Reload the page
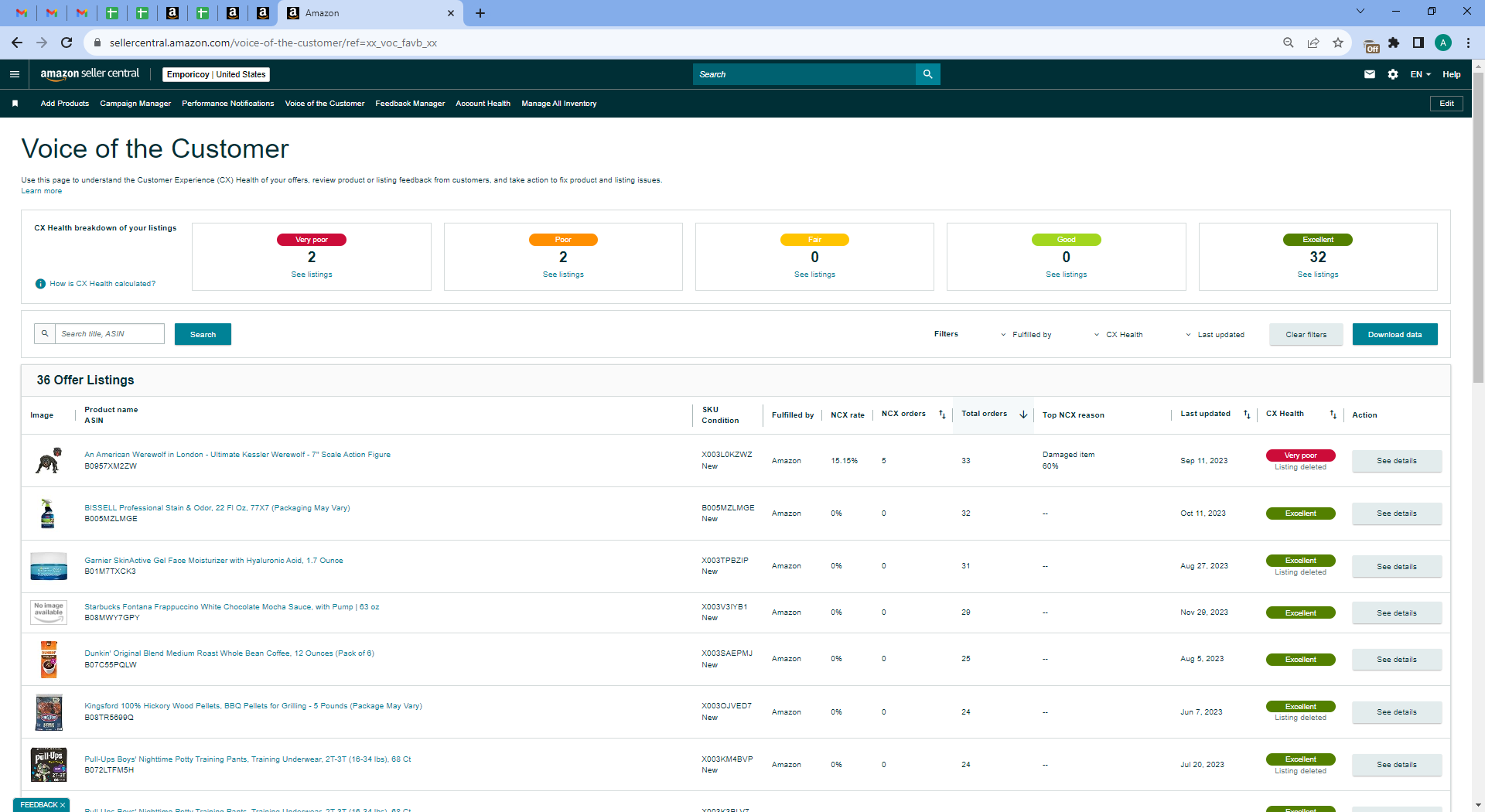The height and width of the screenshot is (812, 1485). pos(67,43)
